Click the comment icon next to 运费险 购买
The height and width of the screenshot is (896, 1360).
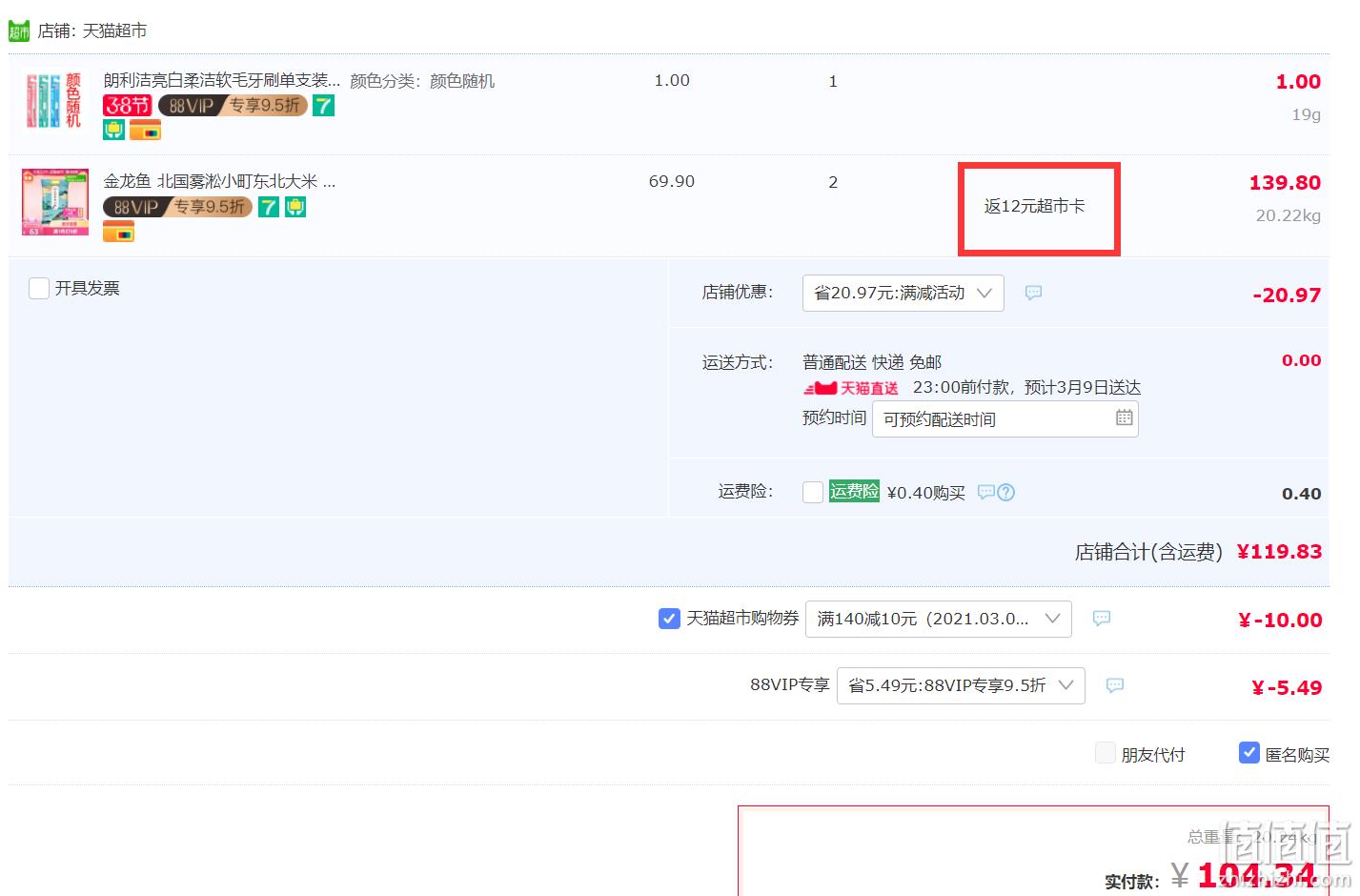(985, 492)
